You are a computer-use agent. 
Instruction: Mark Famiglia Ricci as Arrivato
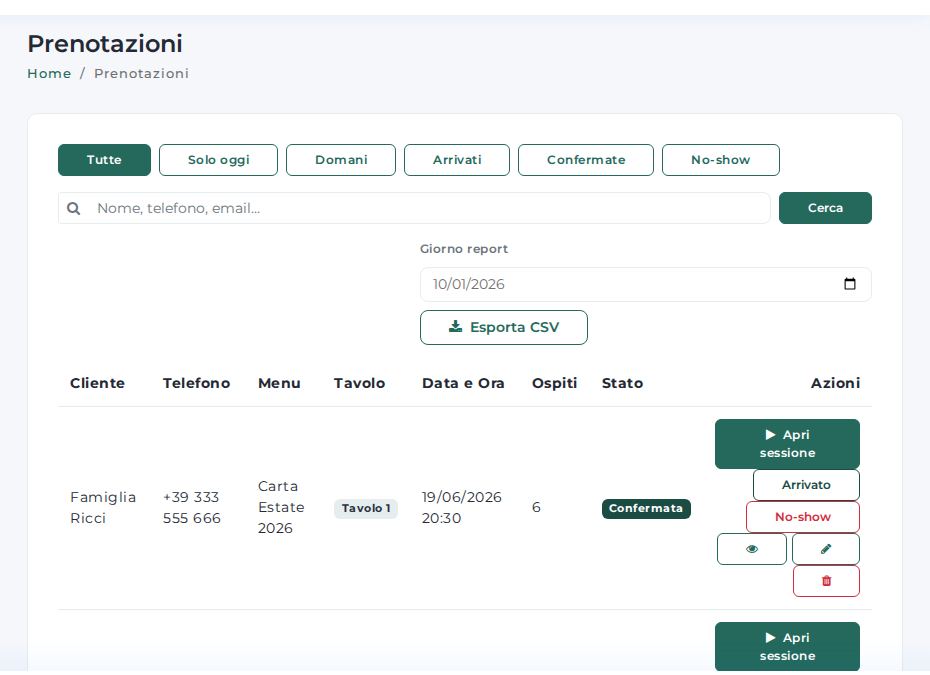tap(806, 485)
